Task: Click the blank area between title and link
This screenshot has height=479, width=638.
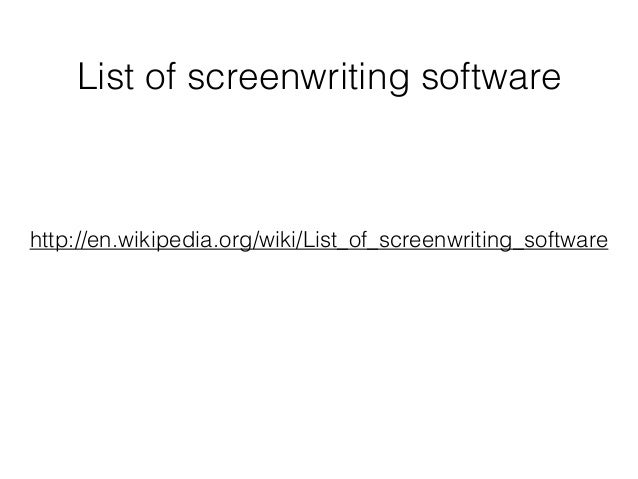Action: coord(319,163)
